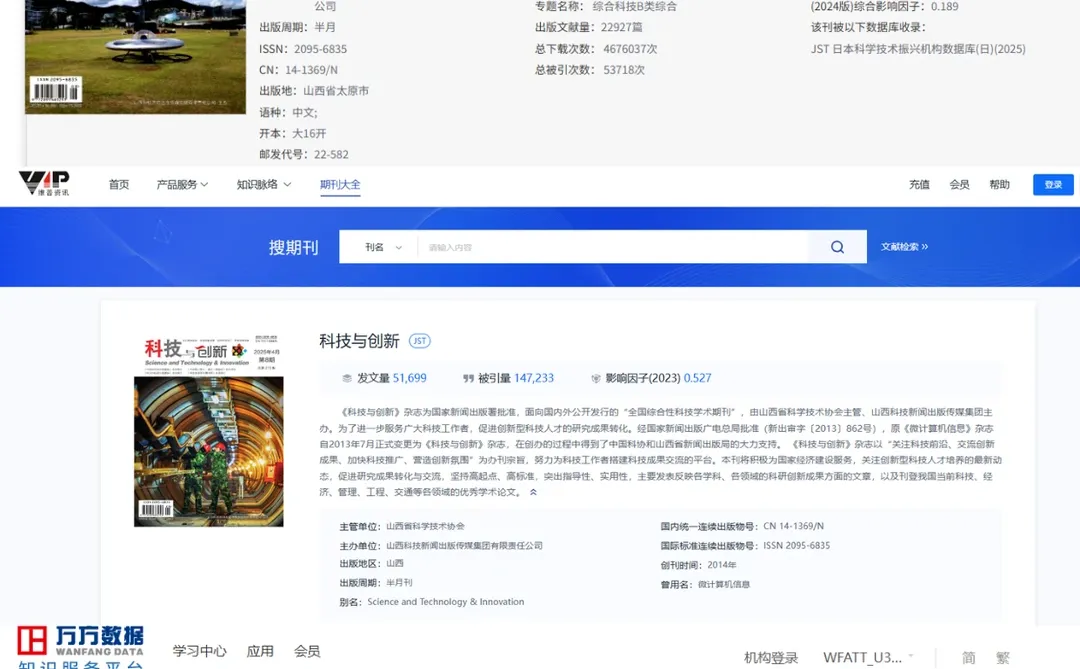Click the blue 登录 button
Image resolution: width=1080 pixels, height=669 pixels.
[x=1052, y=184]
